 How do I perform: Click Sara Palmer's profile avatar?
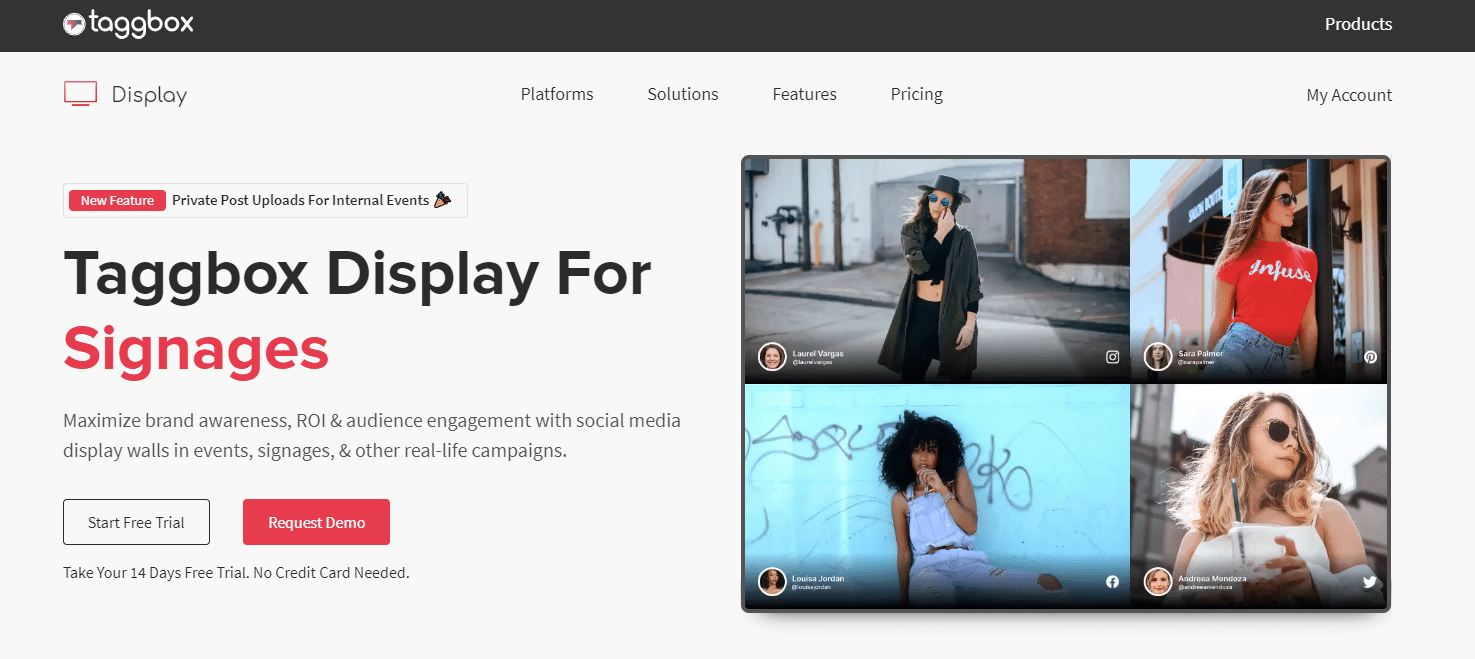tap(1158, 357)
